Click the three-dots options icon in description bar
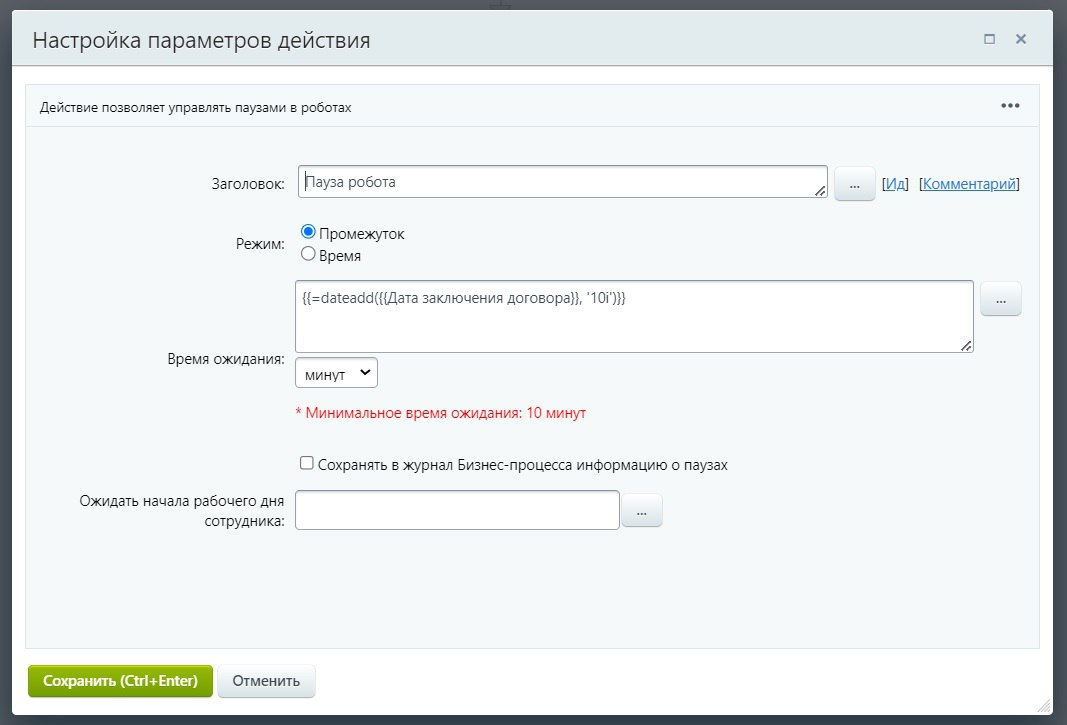This screenshot has height=725, width=1067. (x=1010, y=106)
